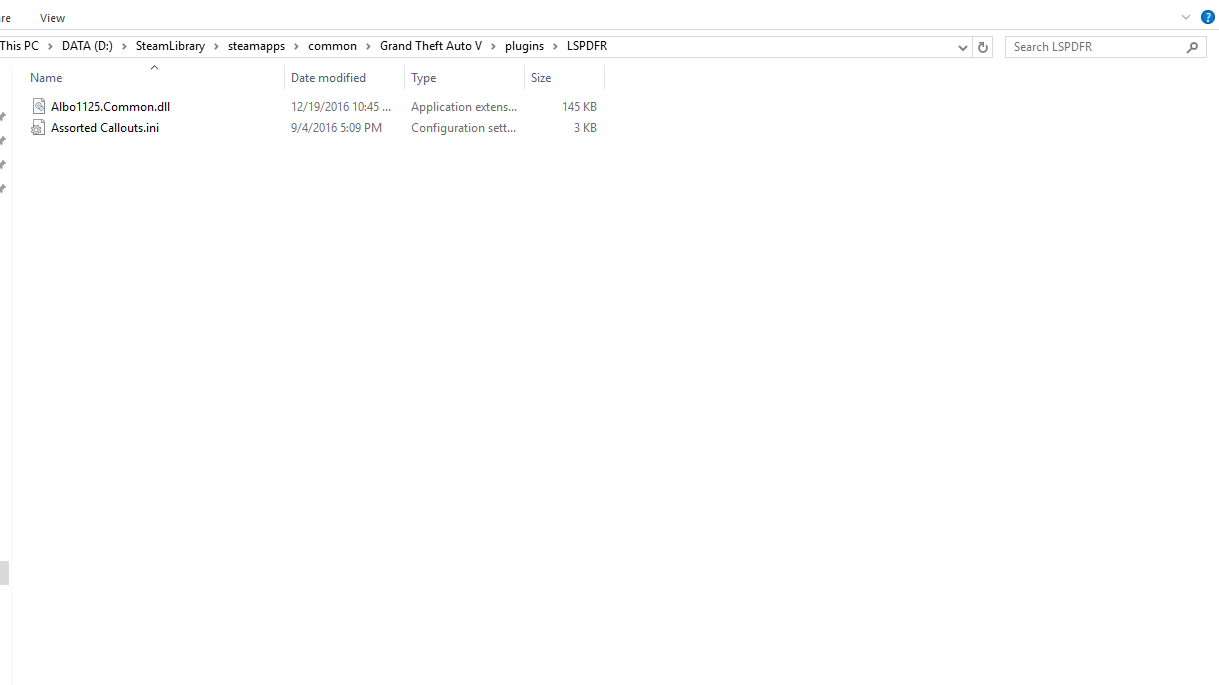Expand arrow after This PC breadcrumb
The width and height of the screenshot is (1219, 685).
click(x=50, y=47)
